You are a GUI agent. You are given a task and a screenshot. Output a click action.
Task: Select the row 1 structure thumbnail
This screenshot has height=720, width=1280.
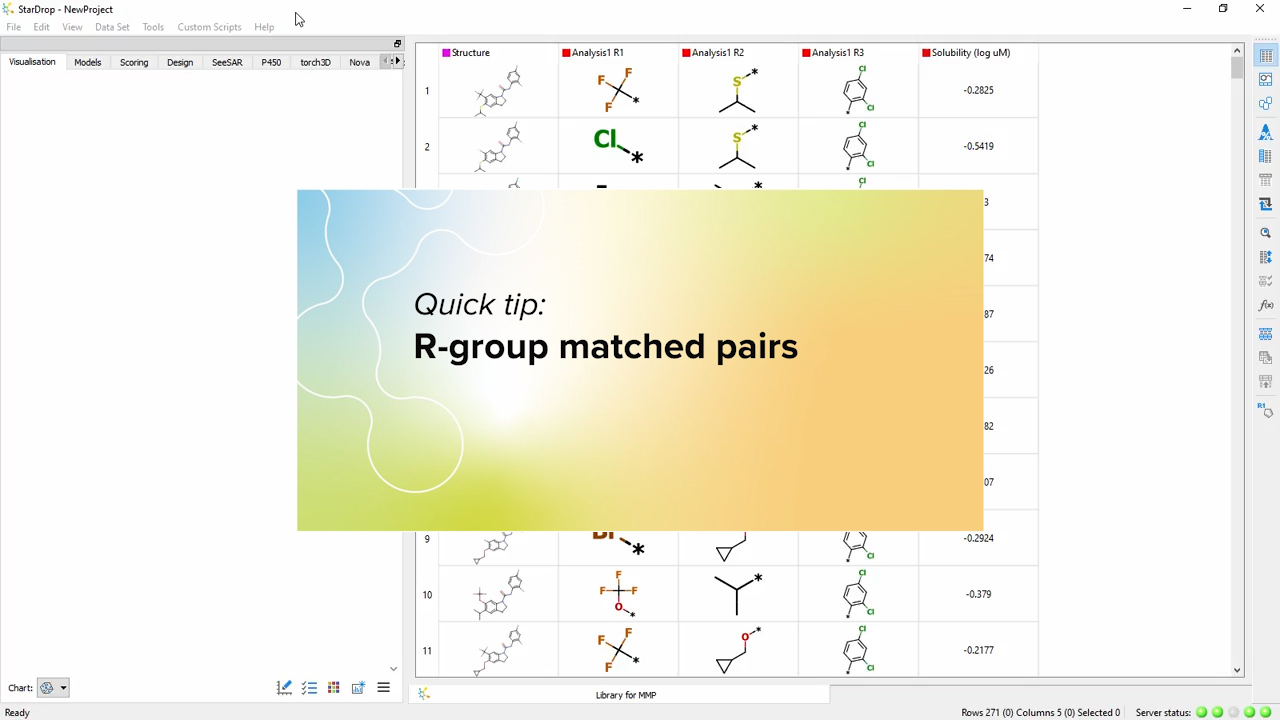(x=498, y=90)
